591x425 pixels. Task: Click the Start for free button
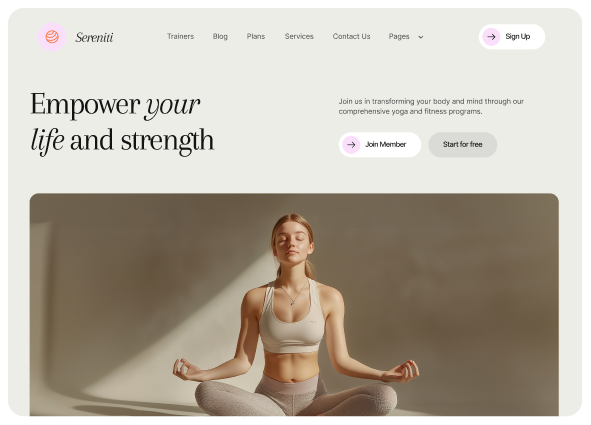(462, 145)
